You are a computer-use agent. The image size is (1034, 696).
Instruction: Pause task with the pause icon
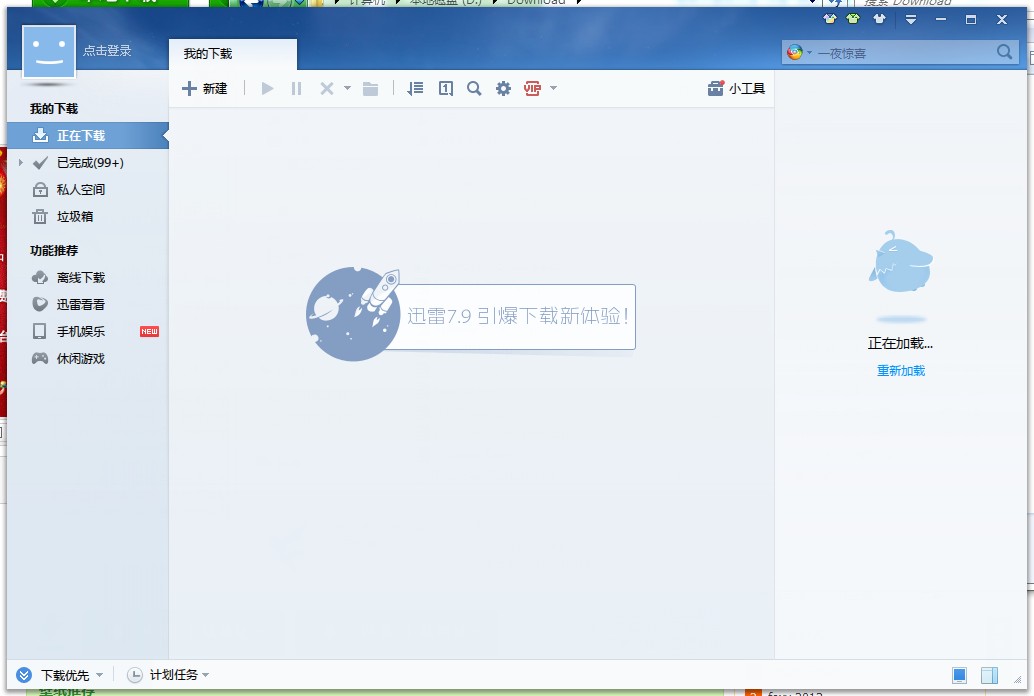click(x=296, y=88)
